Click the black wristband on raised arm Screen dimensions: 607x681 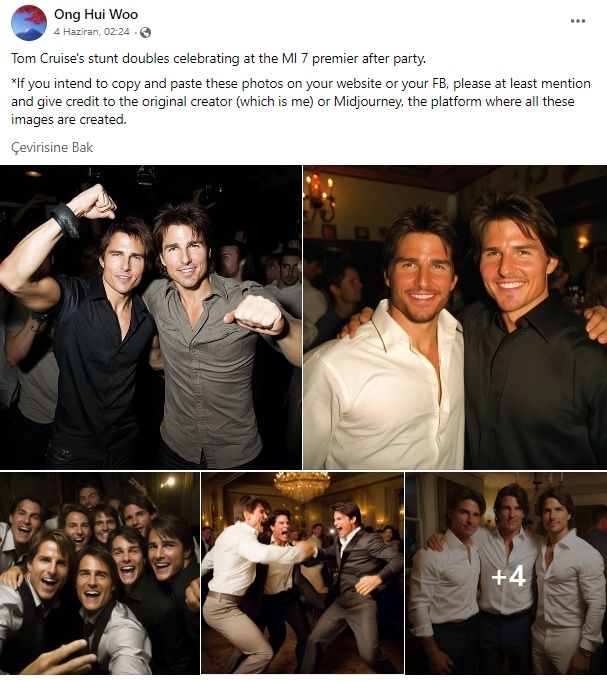pos(65,219)
